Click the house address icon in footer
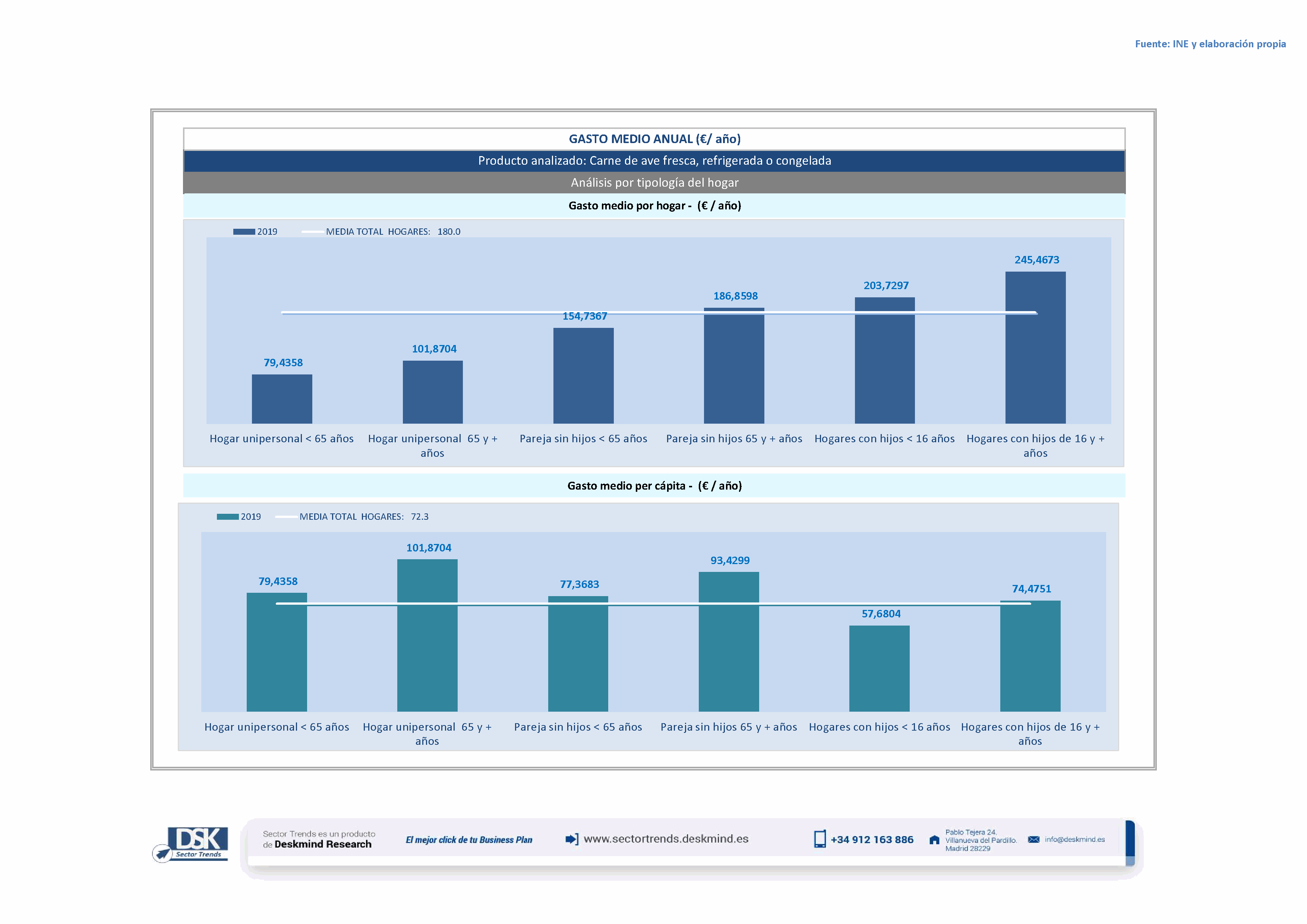The height and width of the screenshot is (924, 1307). click(x=934, y=840)
